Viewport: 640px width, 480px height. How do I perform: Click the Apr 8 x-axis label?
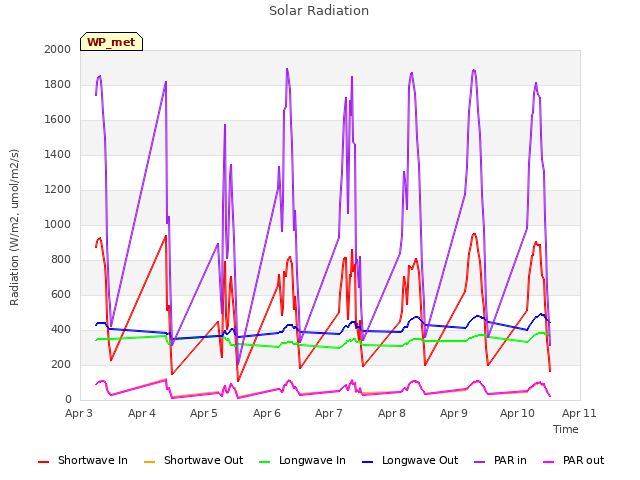(x=391, y=413)
